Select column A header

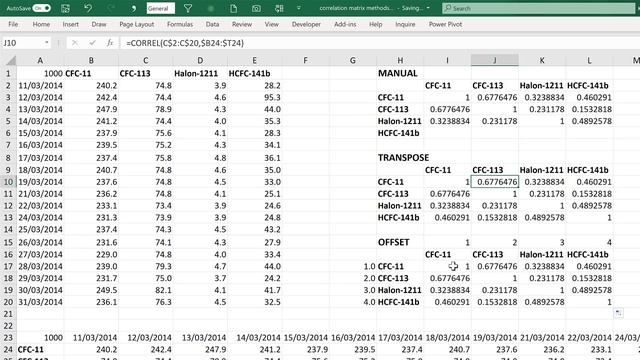click(40, 60)
